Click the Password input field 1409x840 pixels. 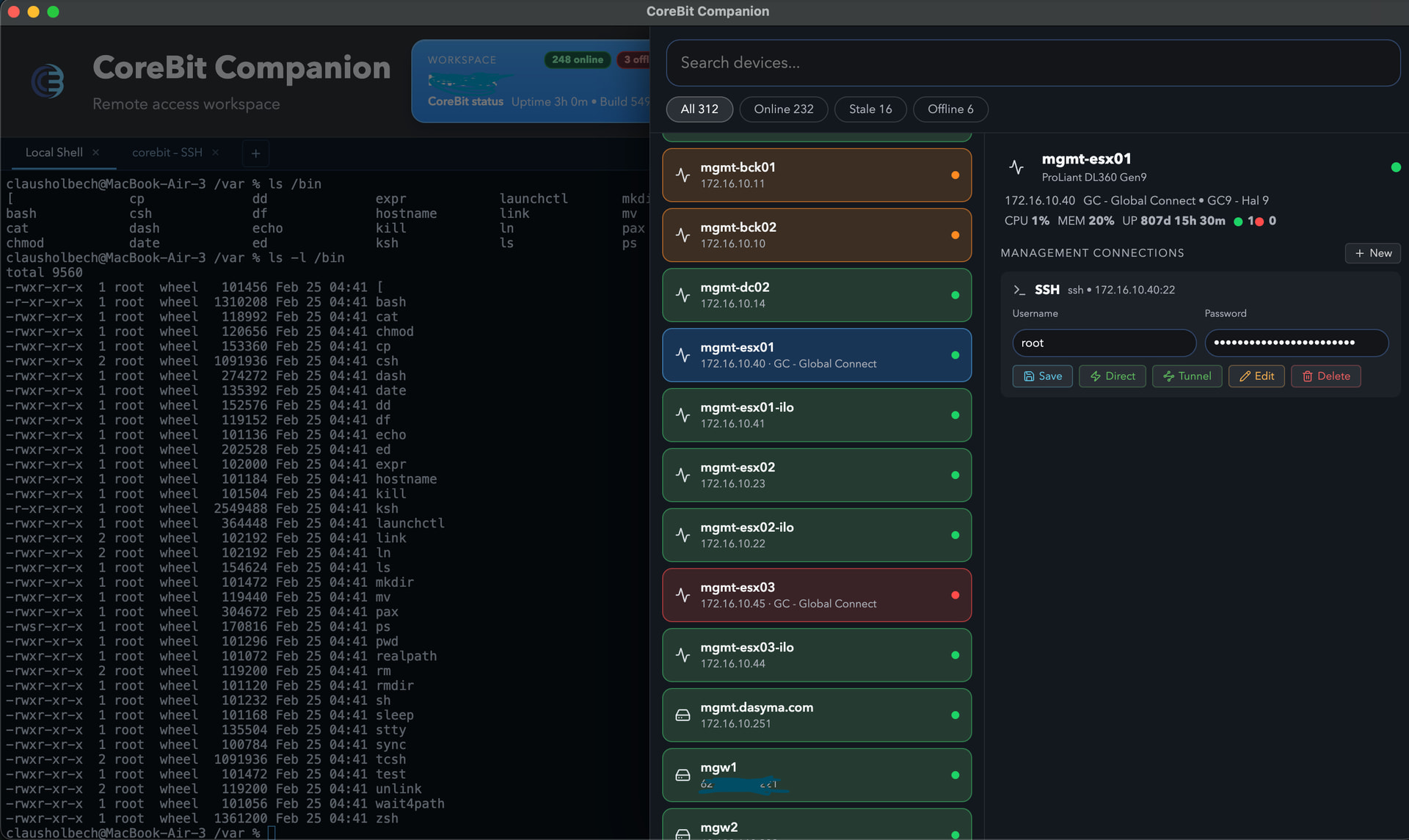tap(1297, 343)
